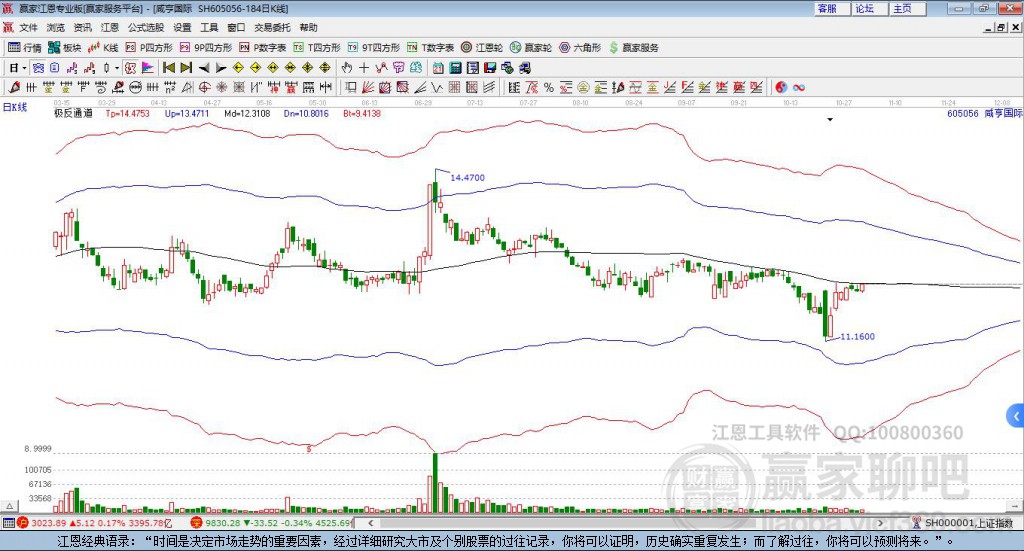Click the 14.4700 high price label
The width and height of the screenshot is (1024, 551).
tap(468, 177)
